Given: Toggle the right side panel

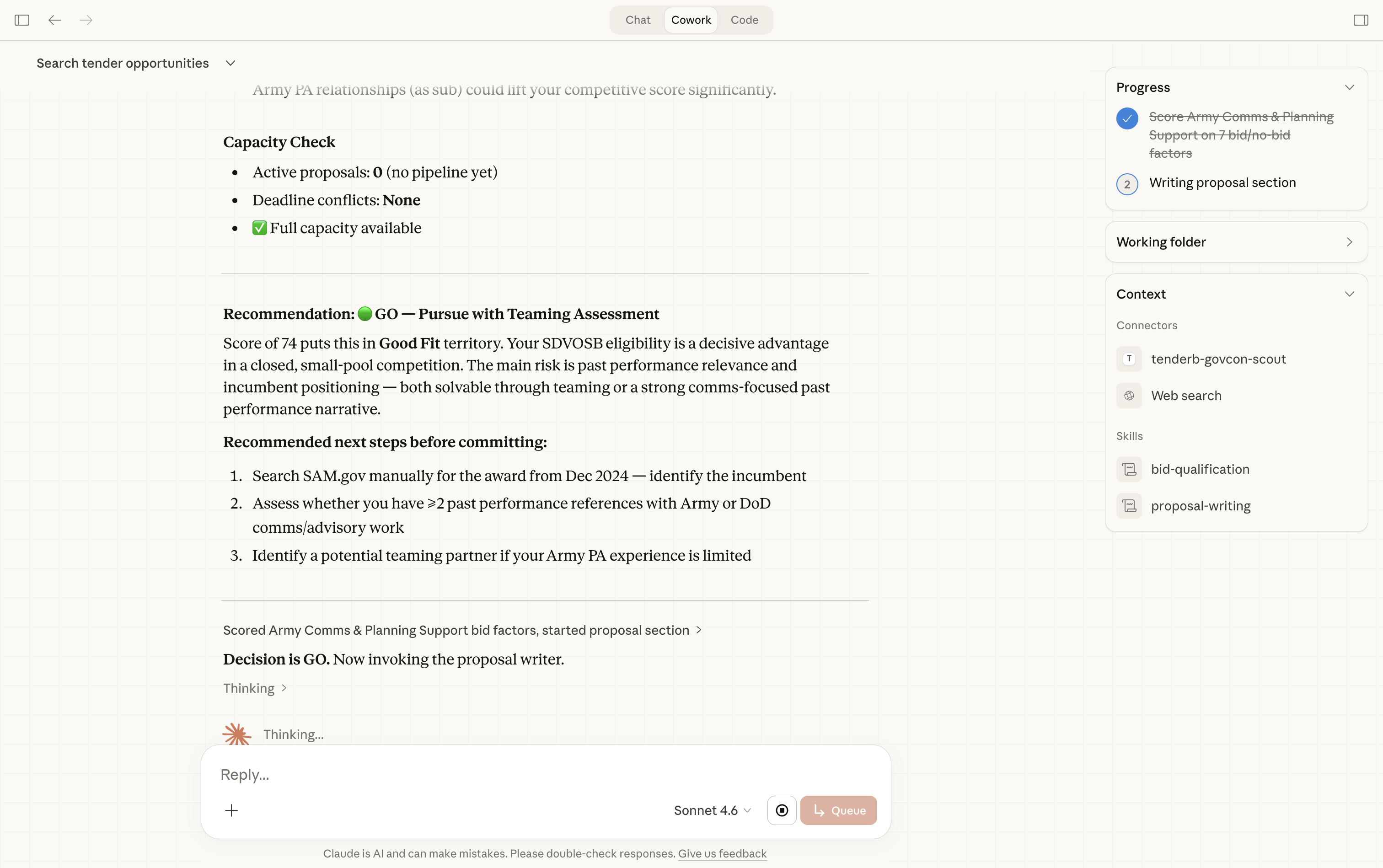Looking at the screenshot, I should (1361, 20).
